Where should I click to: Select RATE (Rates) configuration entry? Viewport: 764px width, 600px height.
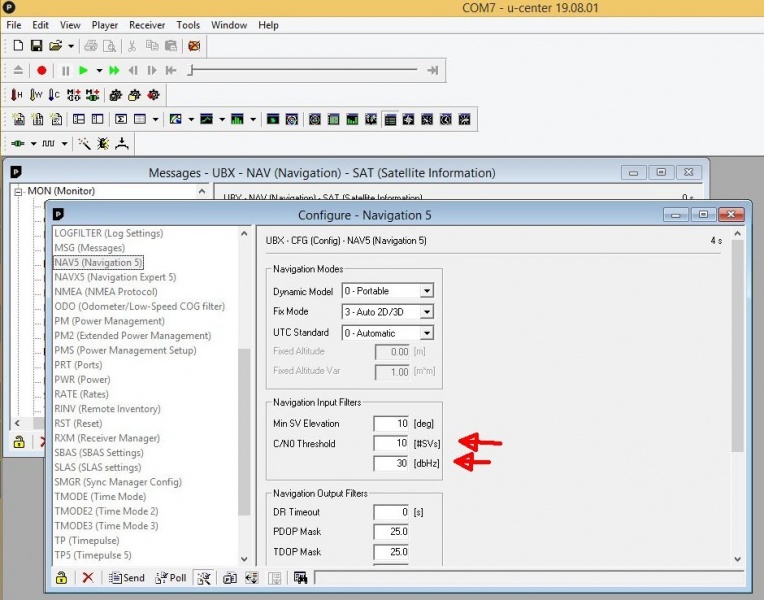point(81,394)
